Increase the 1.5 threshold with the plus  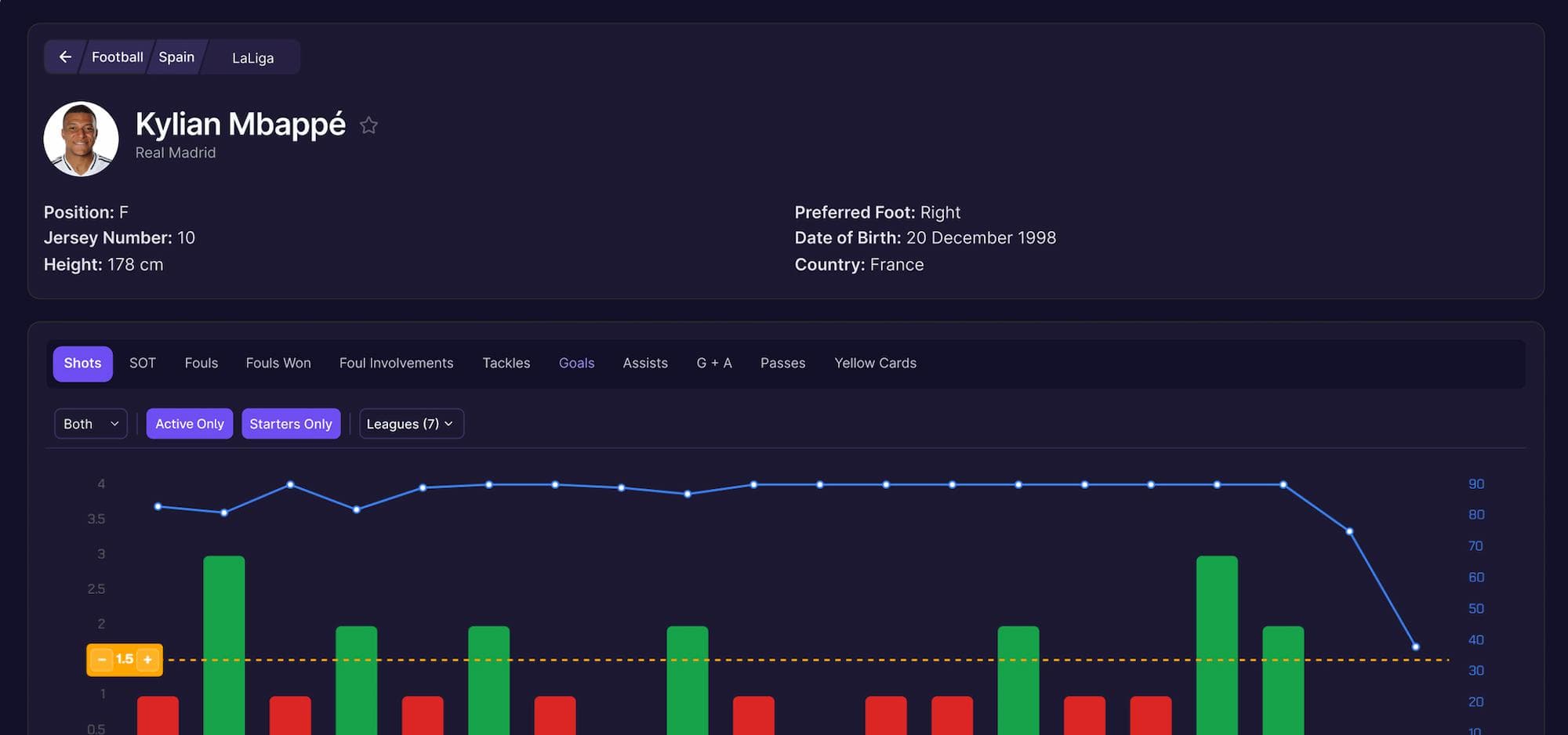click(147, 659)
